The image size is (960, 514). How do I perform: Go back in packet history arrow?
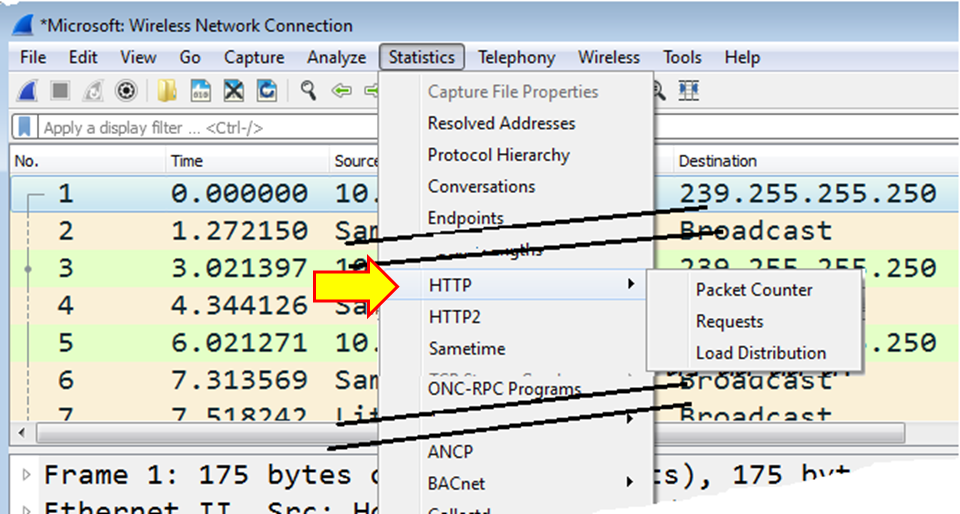tap(342, 91)
